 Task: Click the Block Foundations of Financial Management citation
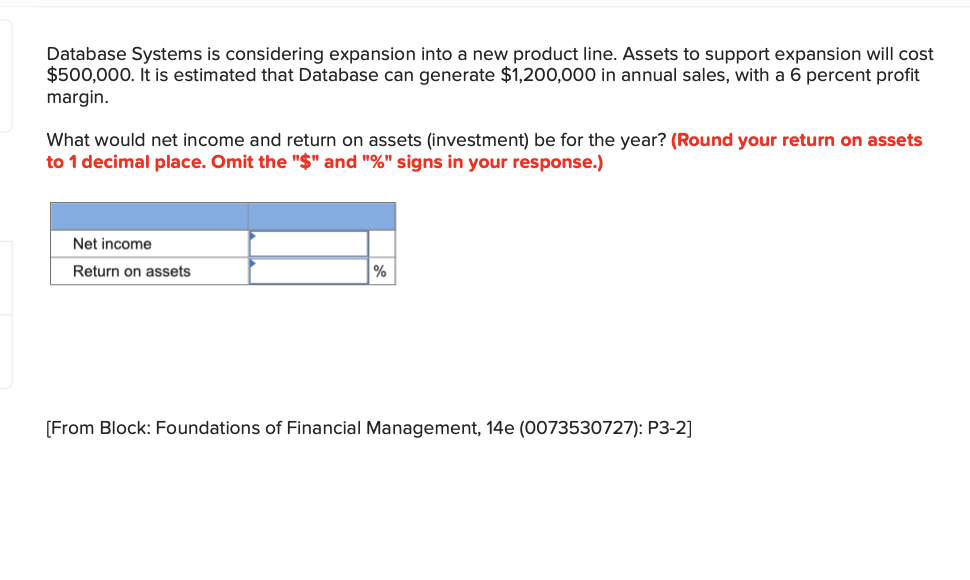367,428
